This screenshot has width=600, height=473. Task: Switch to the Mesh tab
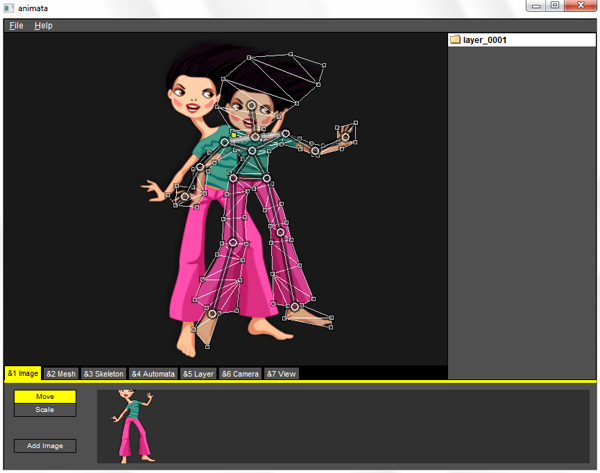click(x=61, y=374)
